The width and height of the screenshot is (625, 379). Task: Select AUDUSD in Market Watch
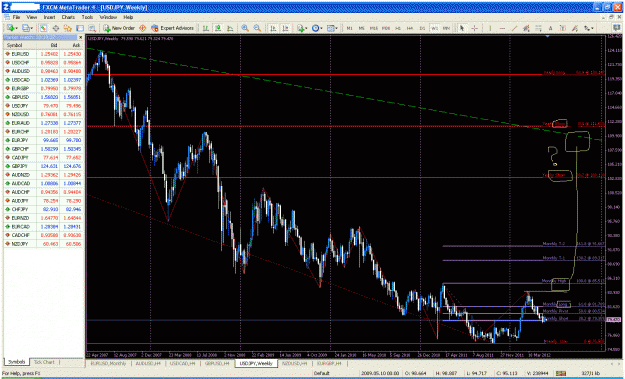coord(43,71)
